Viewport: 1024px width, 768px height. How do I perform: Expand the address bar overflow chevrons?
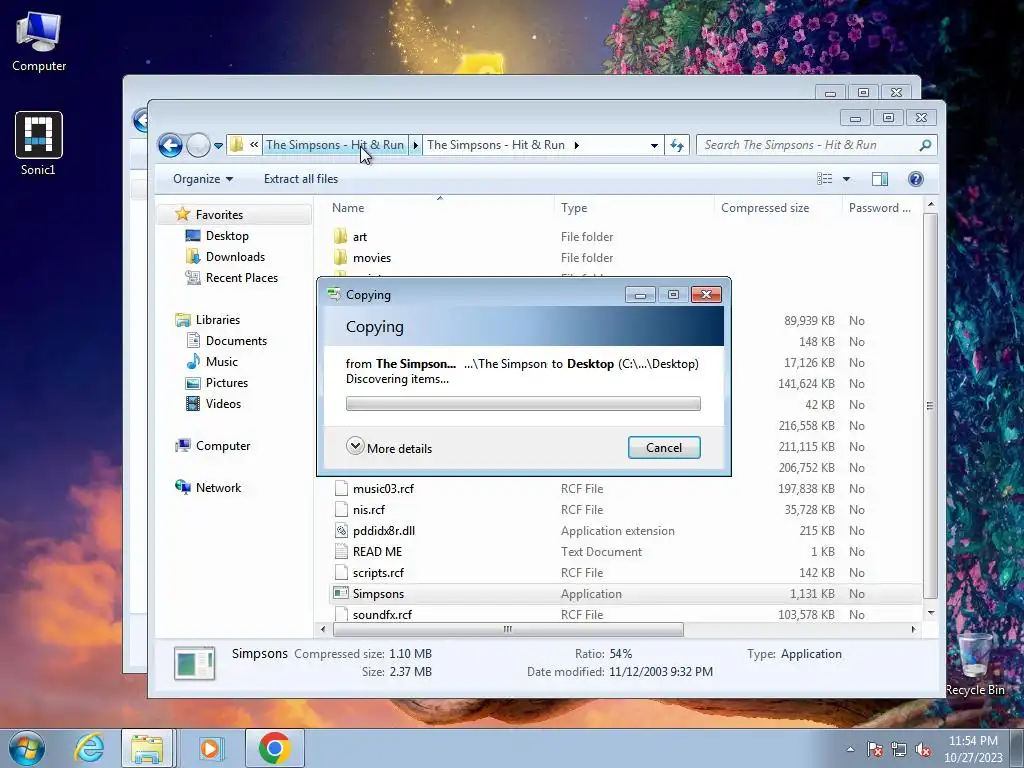pyautogui.click(x=254, y=145)
